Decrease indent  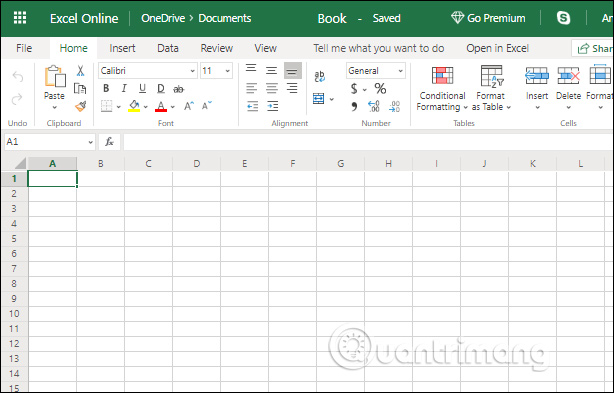coord(253,106)
